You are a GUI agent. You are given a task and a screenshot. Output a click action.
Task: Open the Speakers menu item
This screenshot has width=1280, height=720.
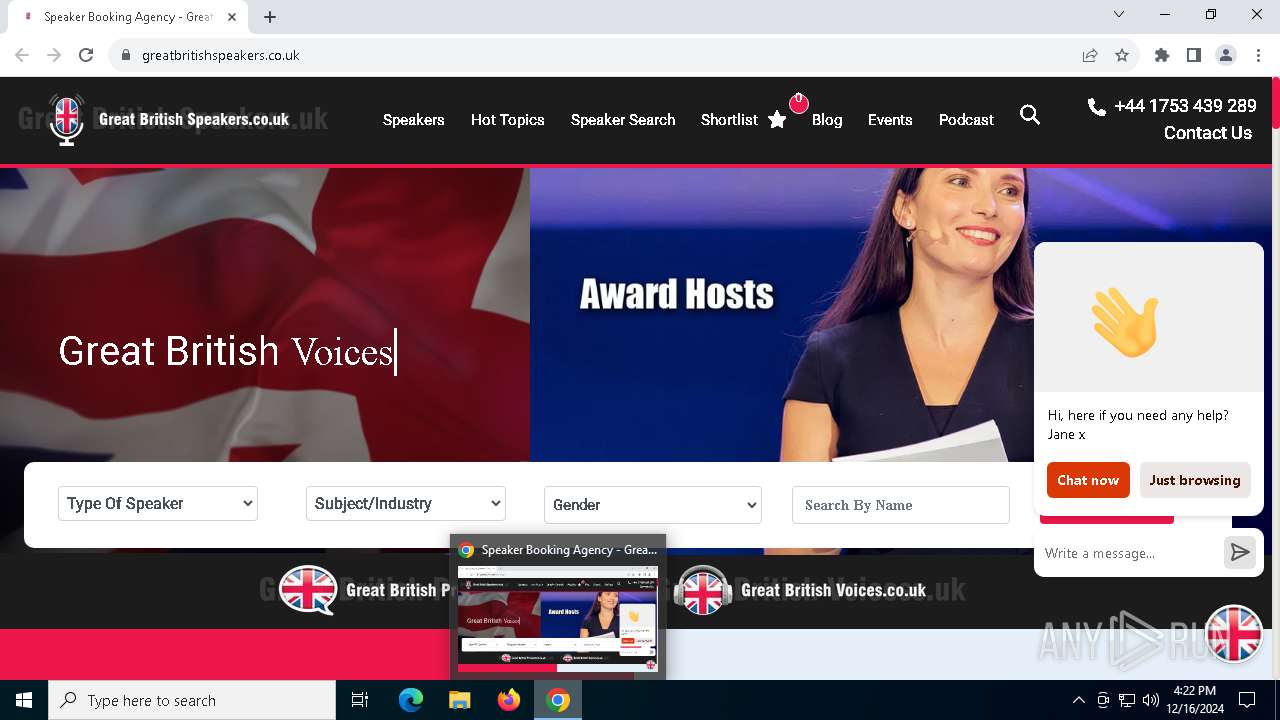(x=413, y=119)
